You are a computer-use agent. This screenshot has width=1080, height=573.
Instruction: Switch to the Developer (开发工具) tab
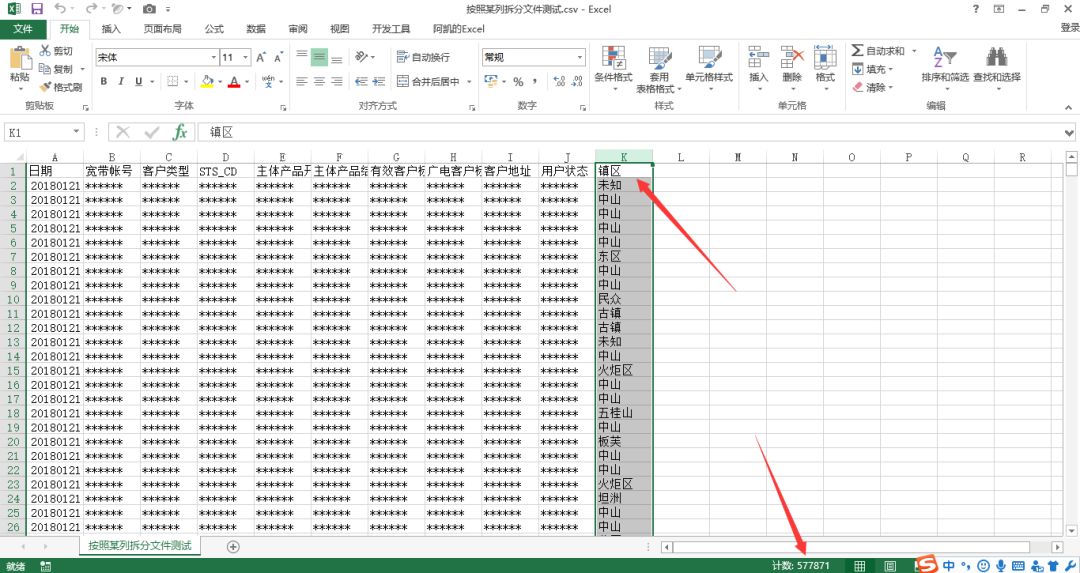click(x=391, y=29)
